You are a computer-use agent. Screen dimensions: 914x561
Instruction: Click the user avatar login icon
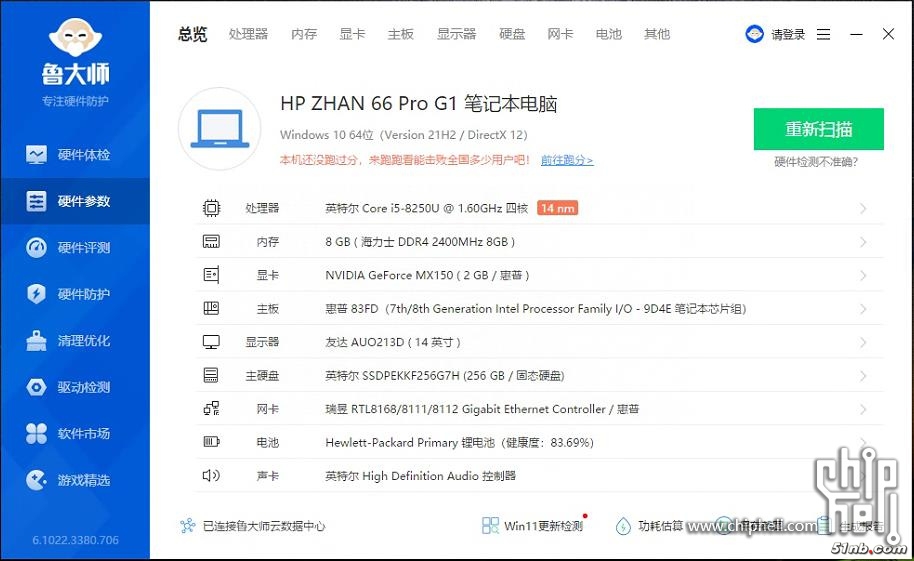click(x=754, y=34)
